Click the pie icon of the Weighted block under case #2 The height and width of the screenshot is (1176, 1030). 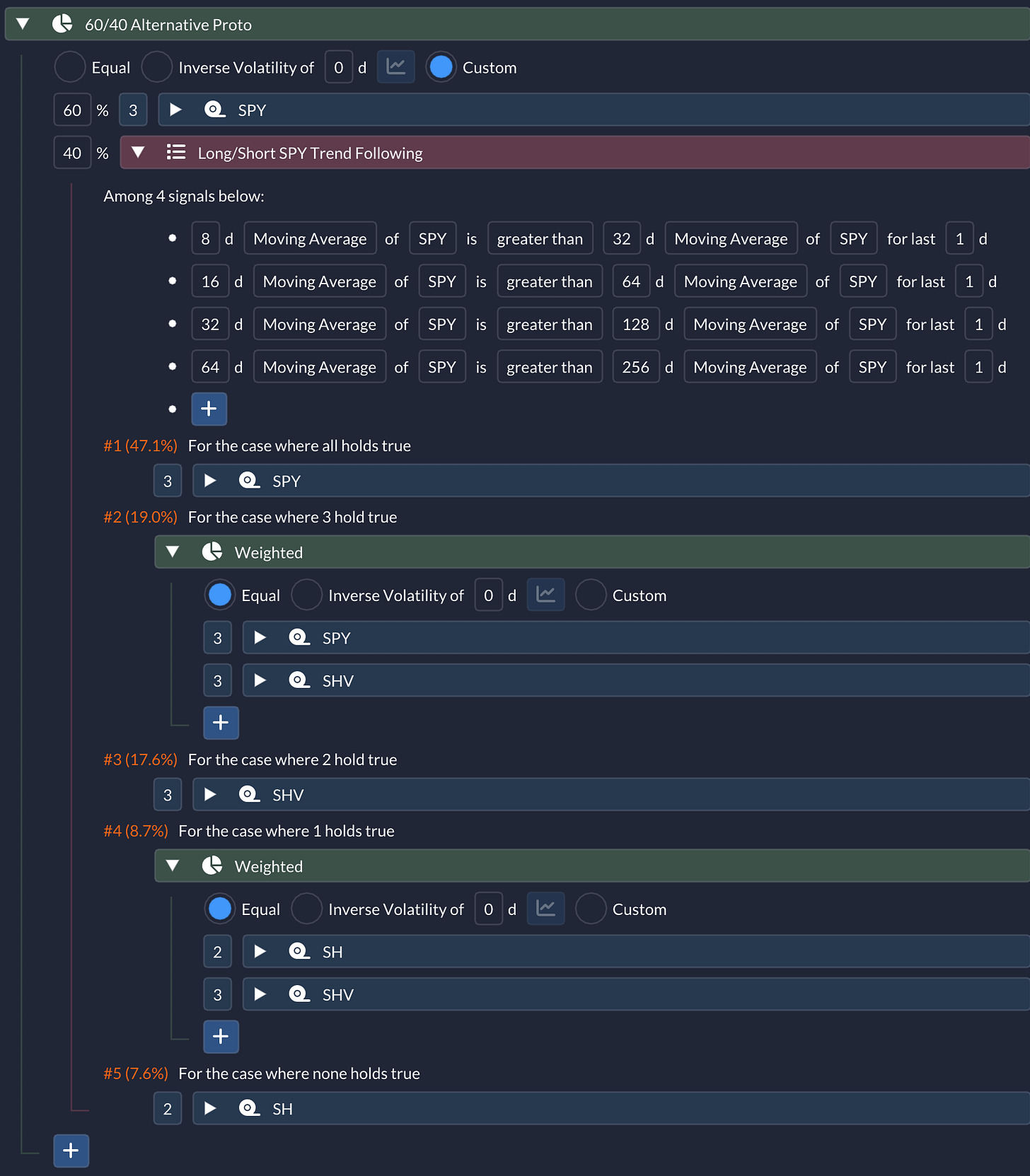click(212, 552)
